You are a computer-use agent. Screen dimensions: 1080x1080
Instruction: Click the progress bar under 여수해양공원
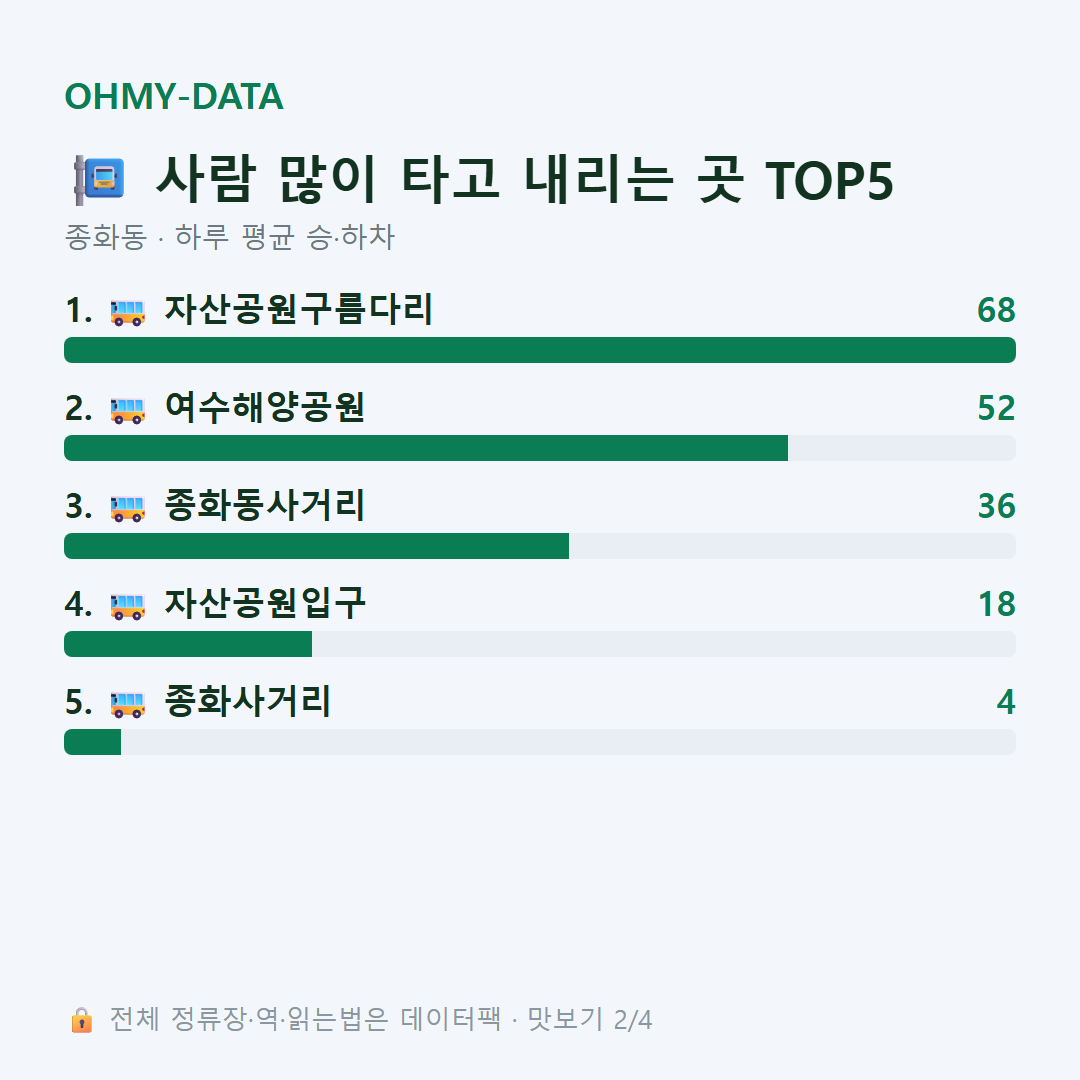(x=540, y=448)
